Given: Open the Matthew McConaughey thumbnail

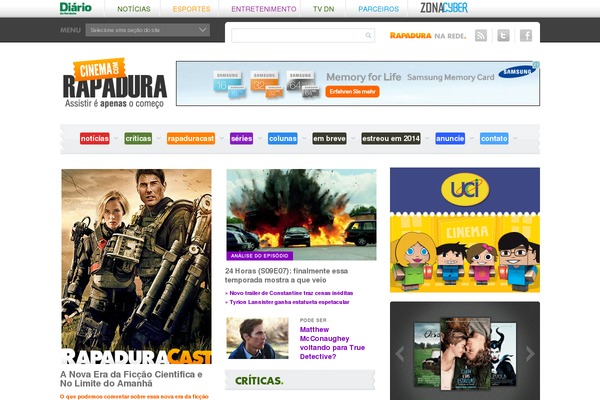Looking at the screenshot, I should (258, 338).
